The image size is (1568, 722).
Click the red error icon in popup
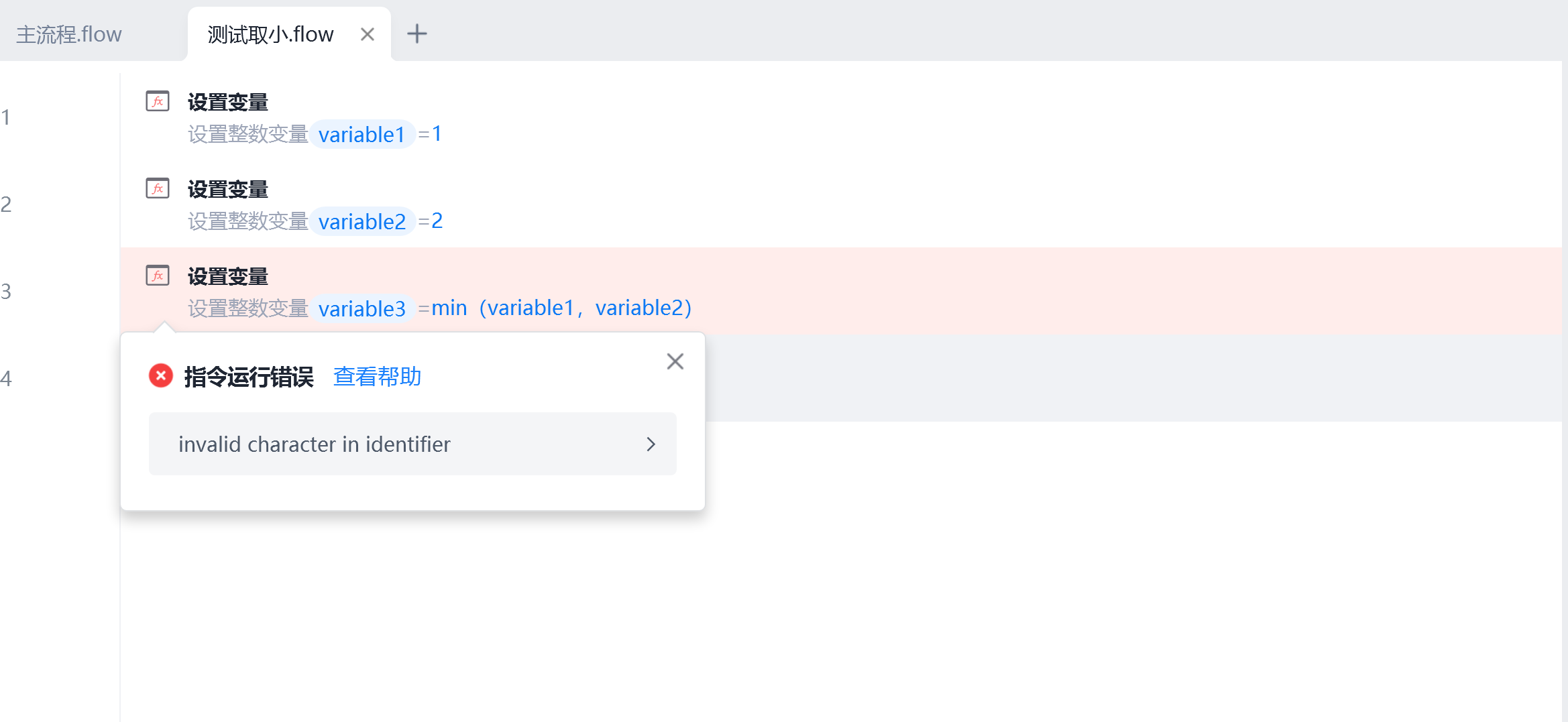(161, 376)
